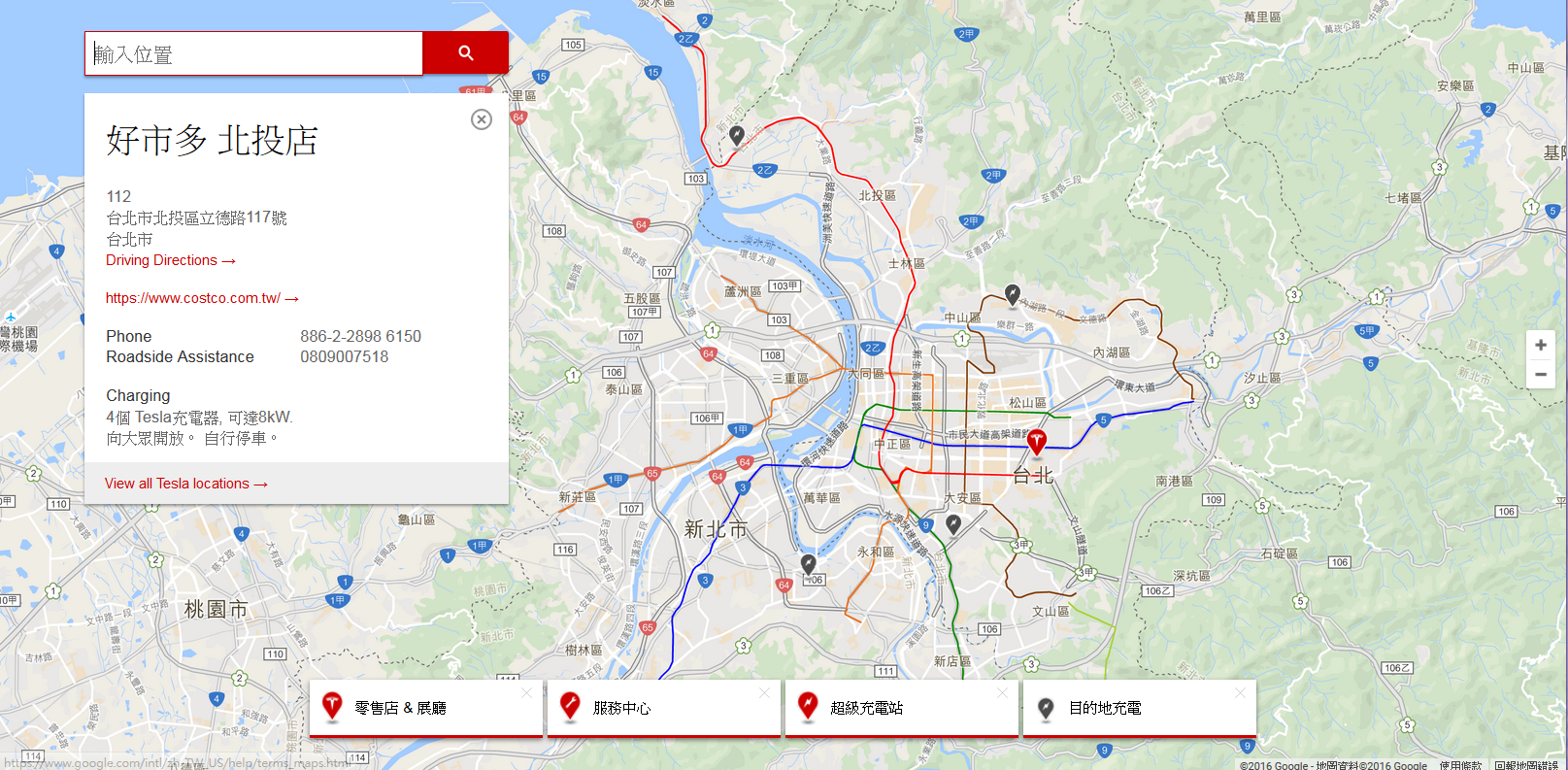Open the Driving Directions link
This screenshot has height=770, width=1568.
coord(171,260)
